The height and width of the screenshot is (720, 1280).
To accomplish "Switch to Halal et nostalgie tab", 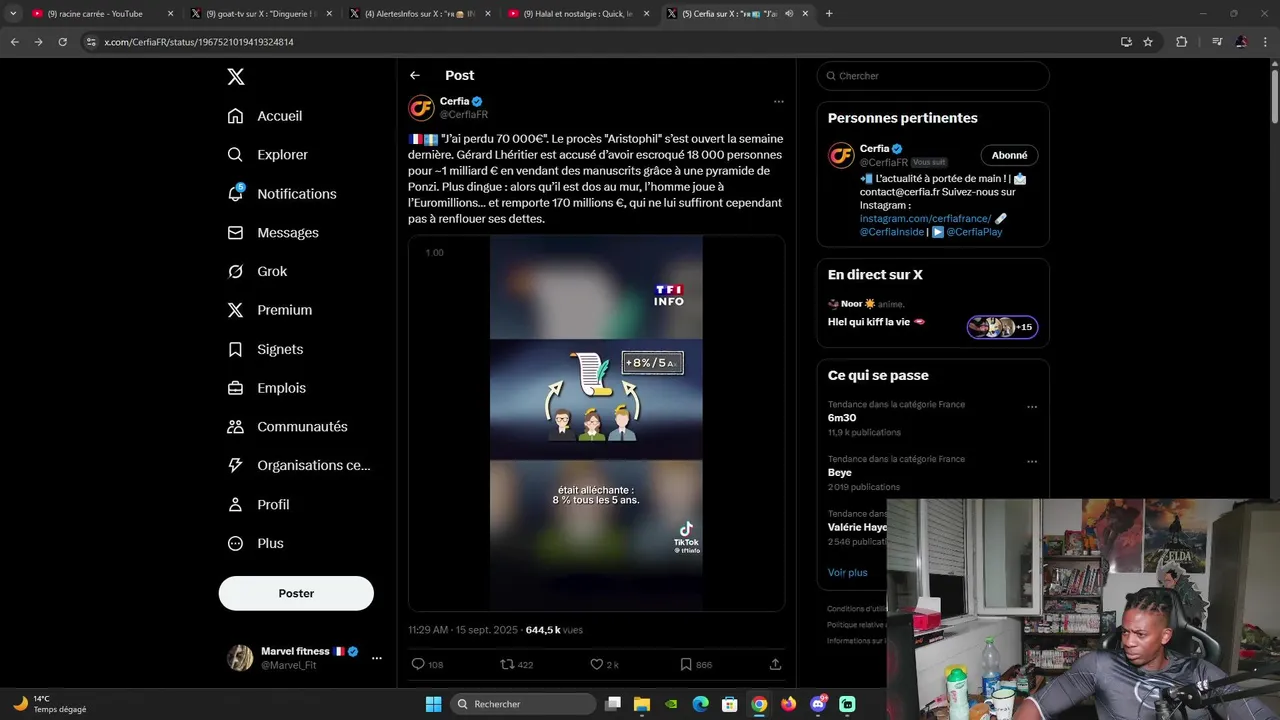I will 578,14.
